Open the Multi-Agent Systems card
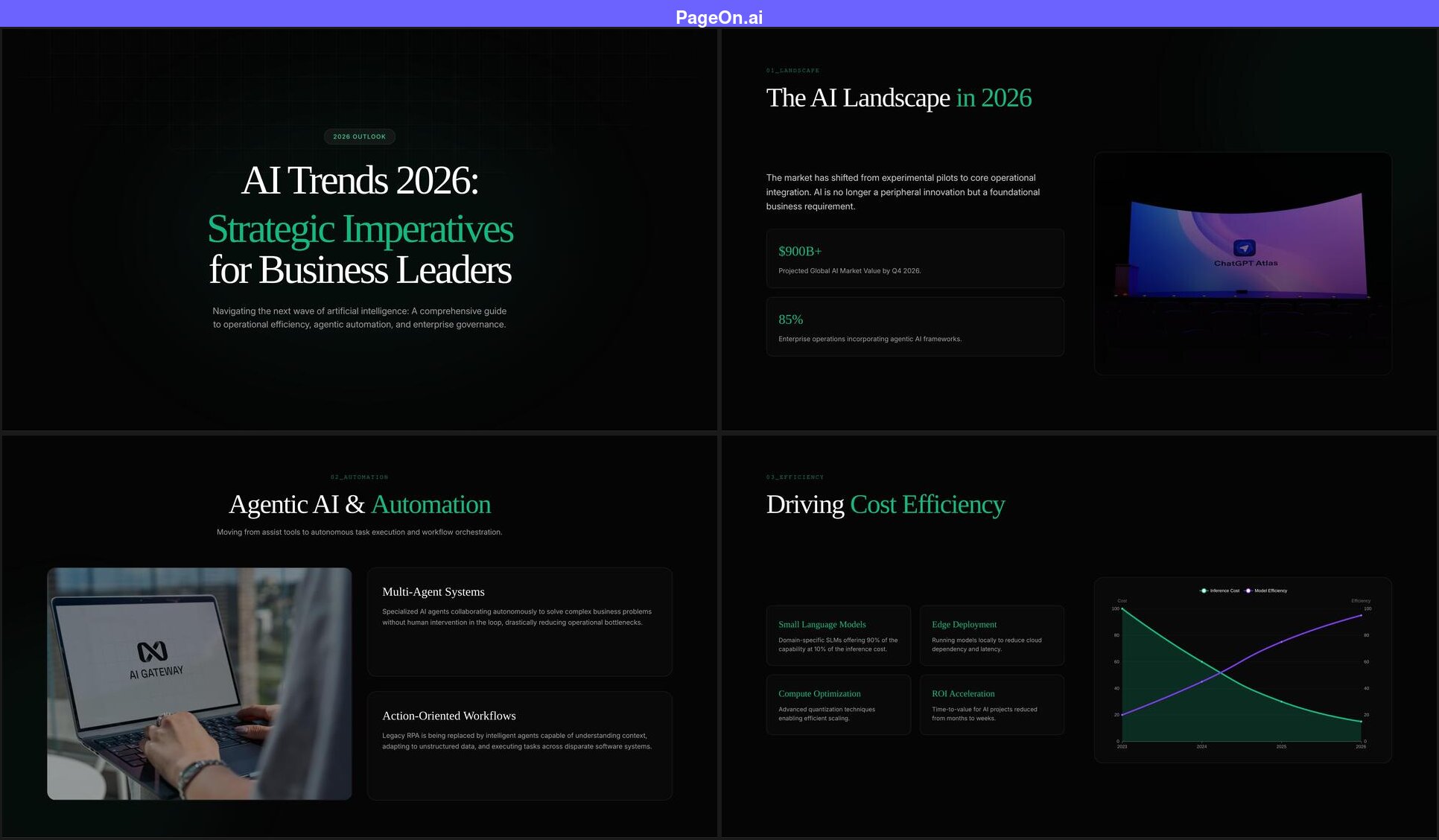 pos(519,621)
